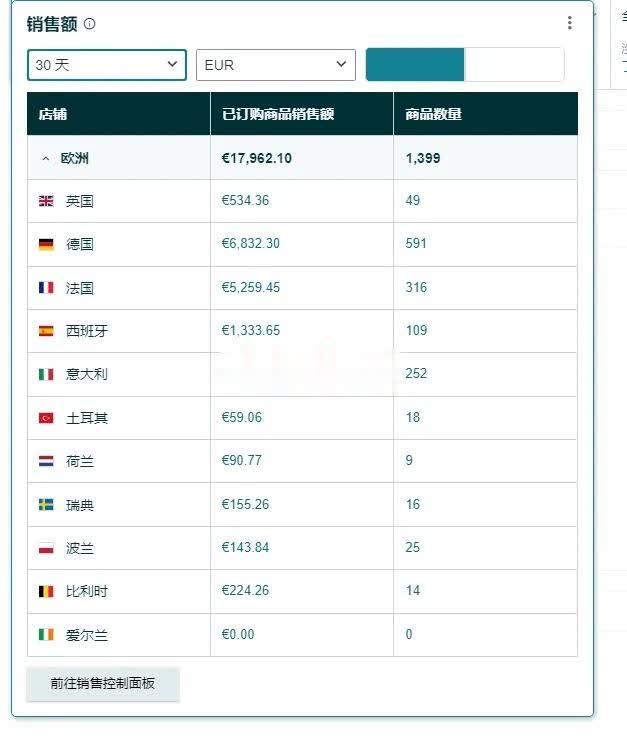Collapse the 欧洲 region row
Viewport: 627px width, 740px height.
tap(46, 159)
